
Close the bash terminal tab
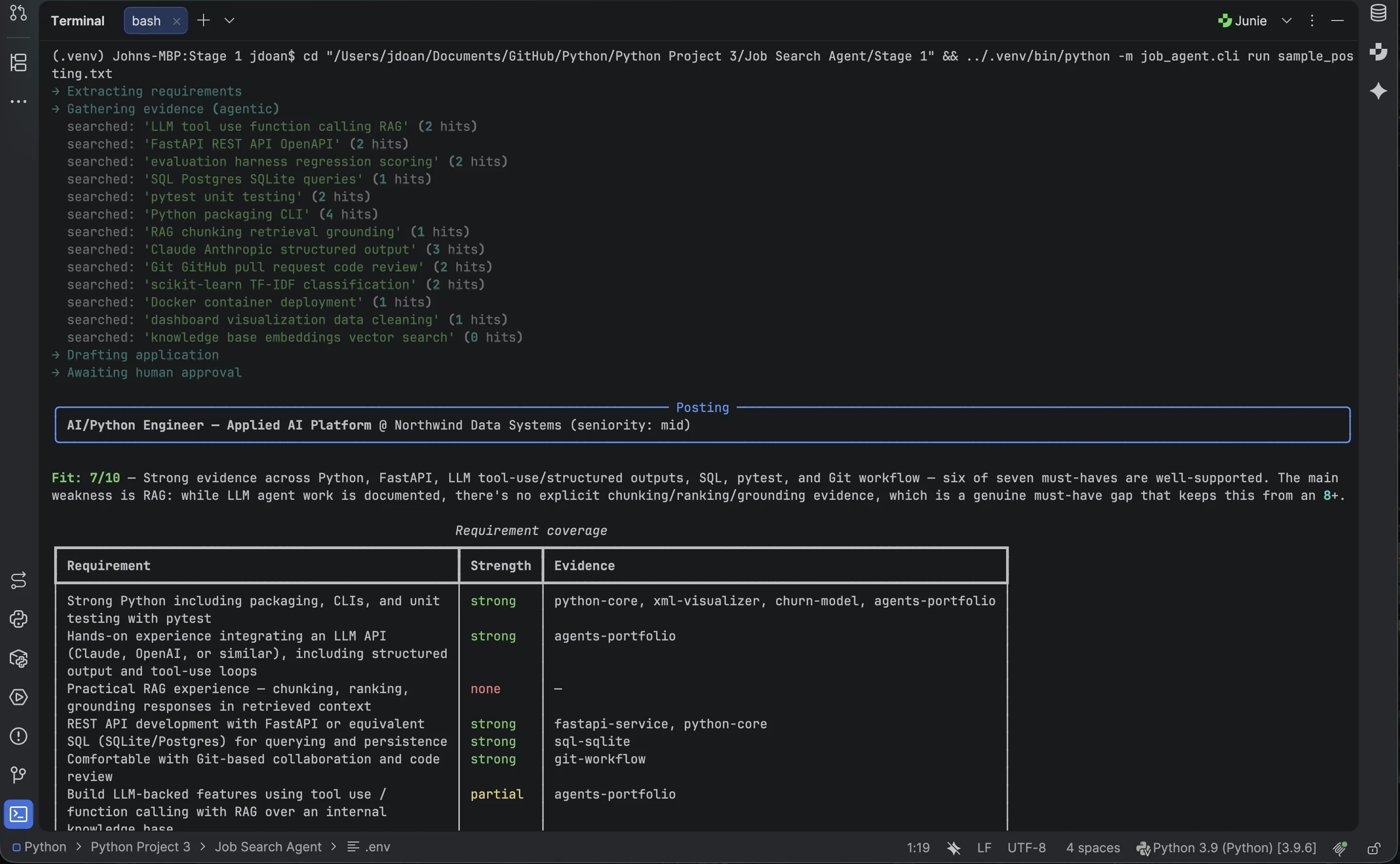pos(177,21)
